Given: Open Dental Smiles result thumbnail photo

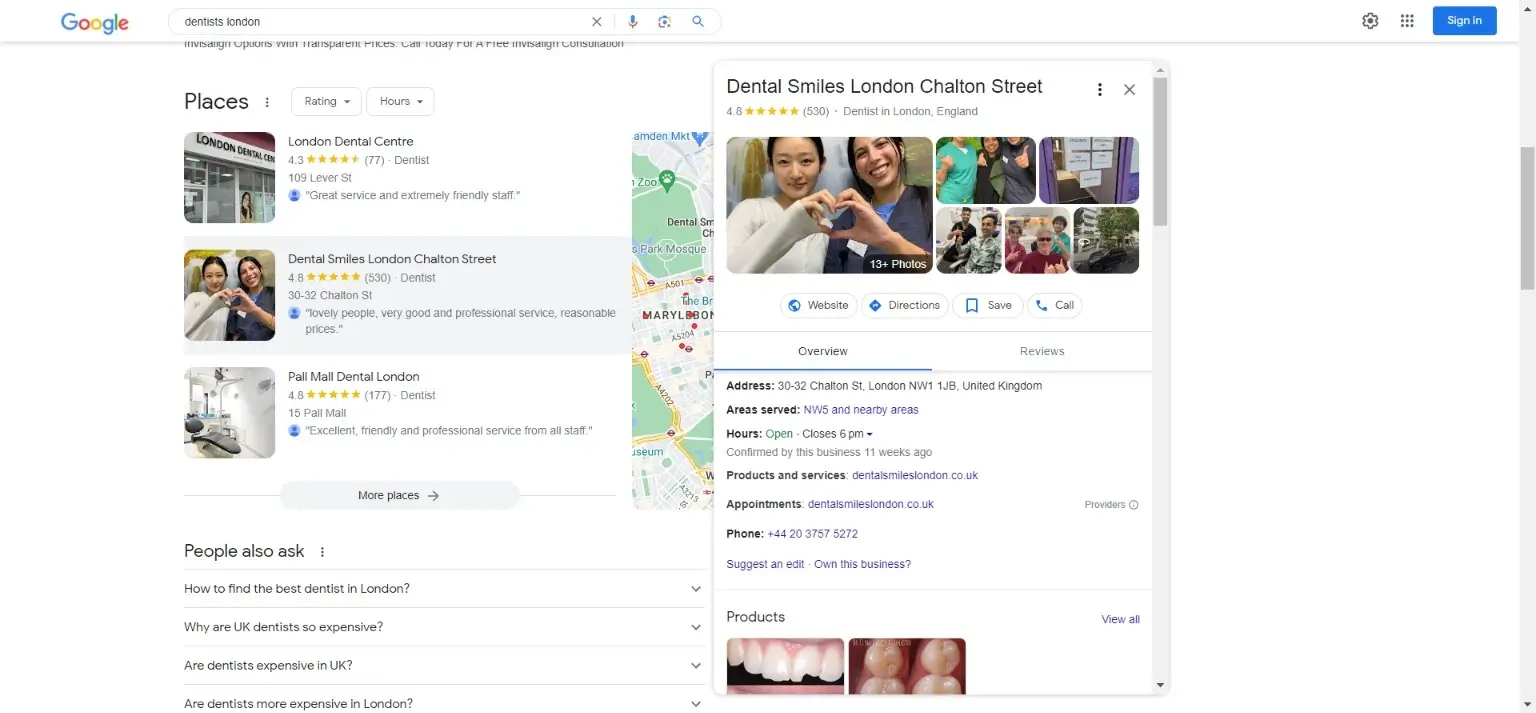Looking at the screenshot, I should pos(229,296).
